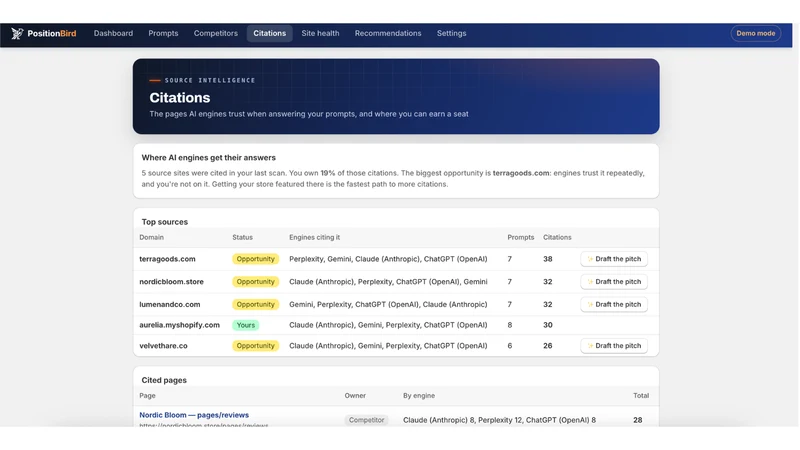800x450 pixels.
Task: Click the Opportunity badge for velvethare.co
Action: pos(256,345)
